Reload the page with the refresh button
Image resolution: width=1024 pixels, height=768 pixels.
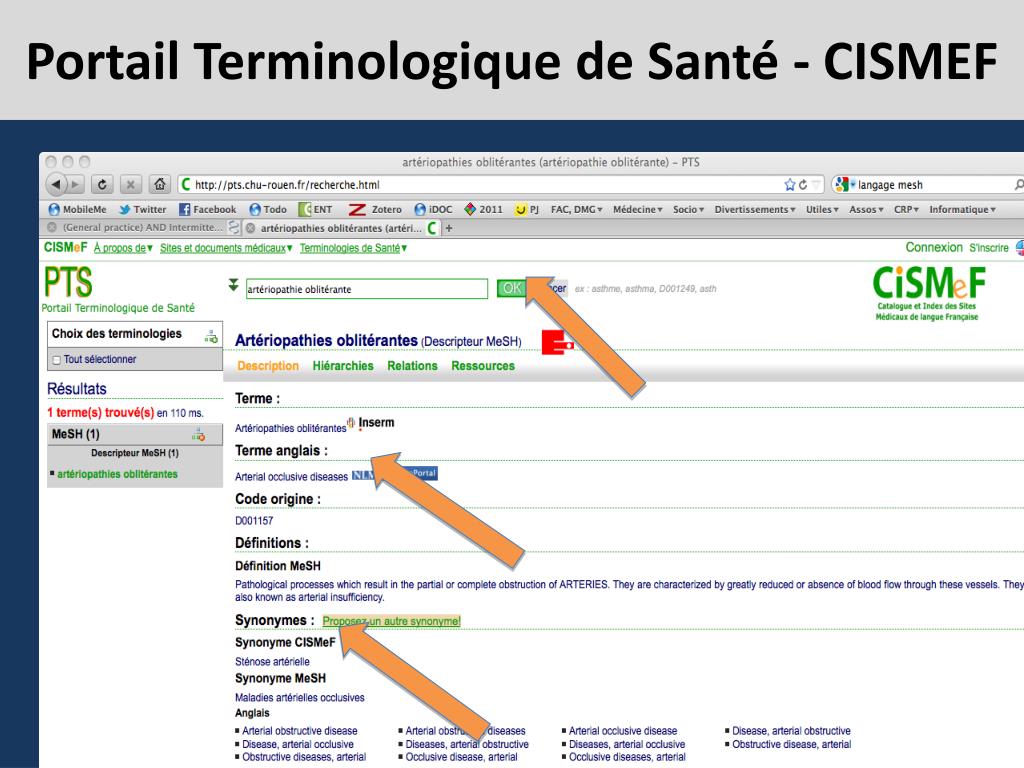coord(102,185)
